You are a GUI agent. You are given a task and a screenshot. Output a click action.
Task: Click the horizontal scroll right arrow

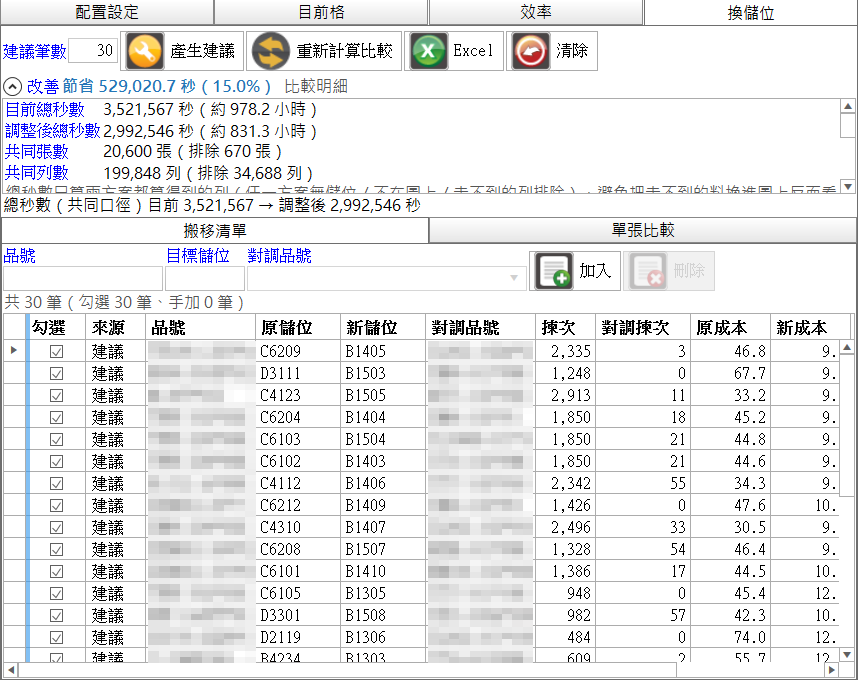832,670
